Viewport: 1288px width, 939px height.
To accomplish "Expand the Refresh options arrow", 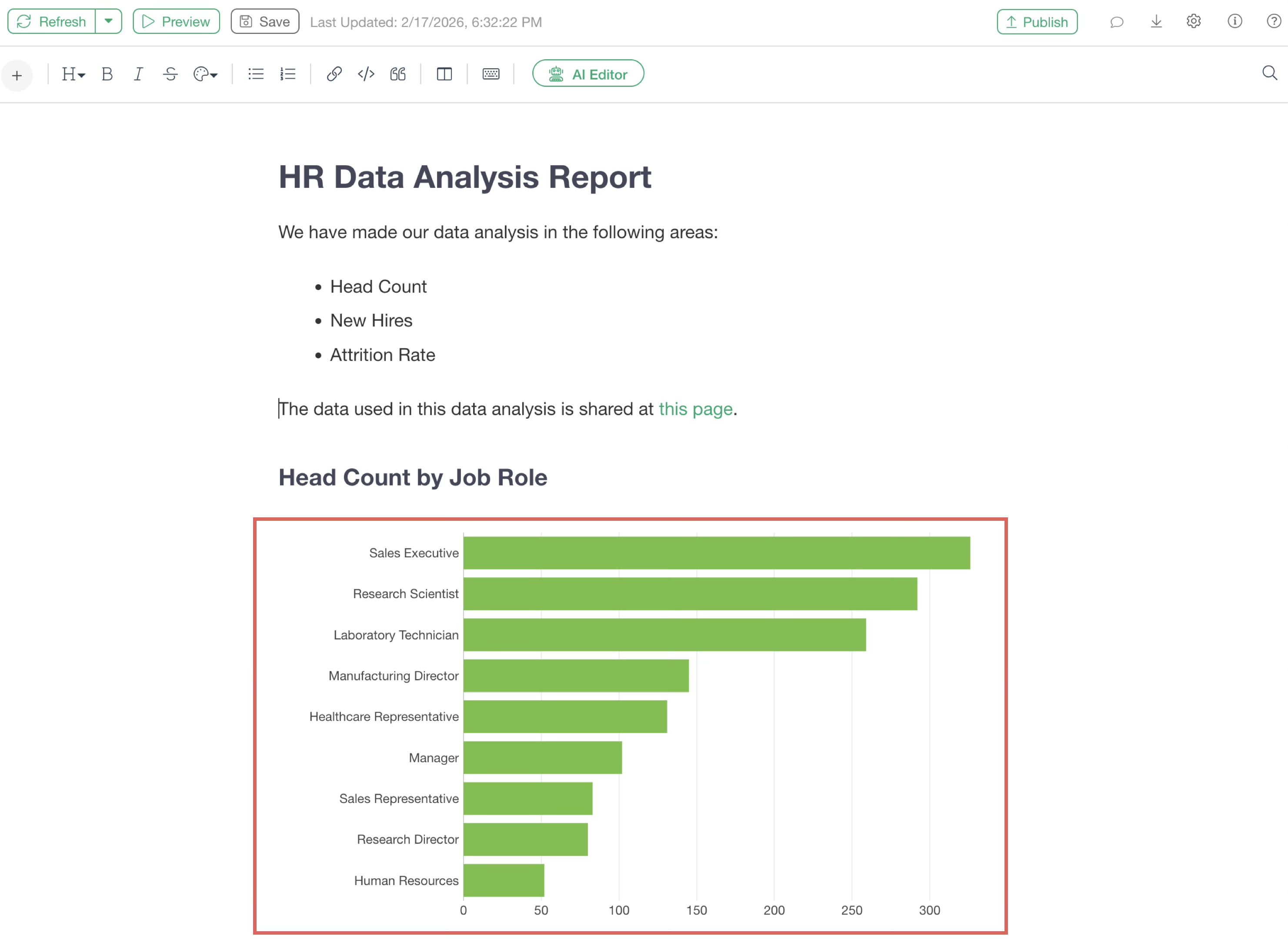I will point(109,22).
